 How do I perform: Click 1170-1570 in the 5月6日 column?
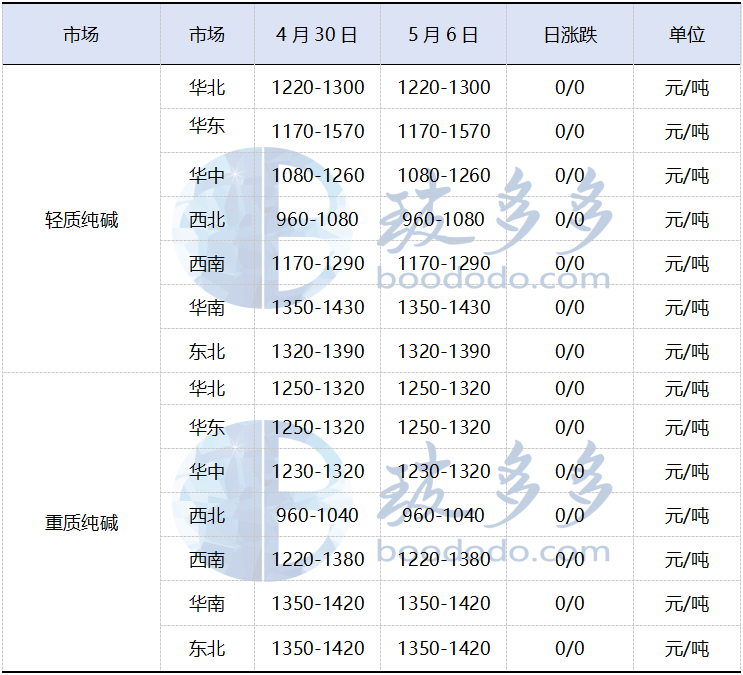(444, 132)
